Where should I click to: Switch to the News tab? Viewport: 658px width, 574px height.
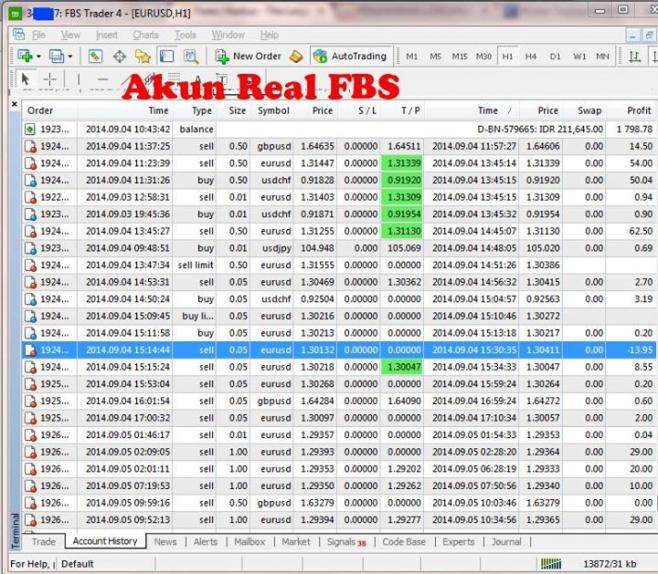pyautogui.click(x=165, y=542)
